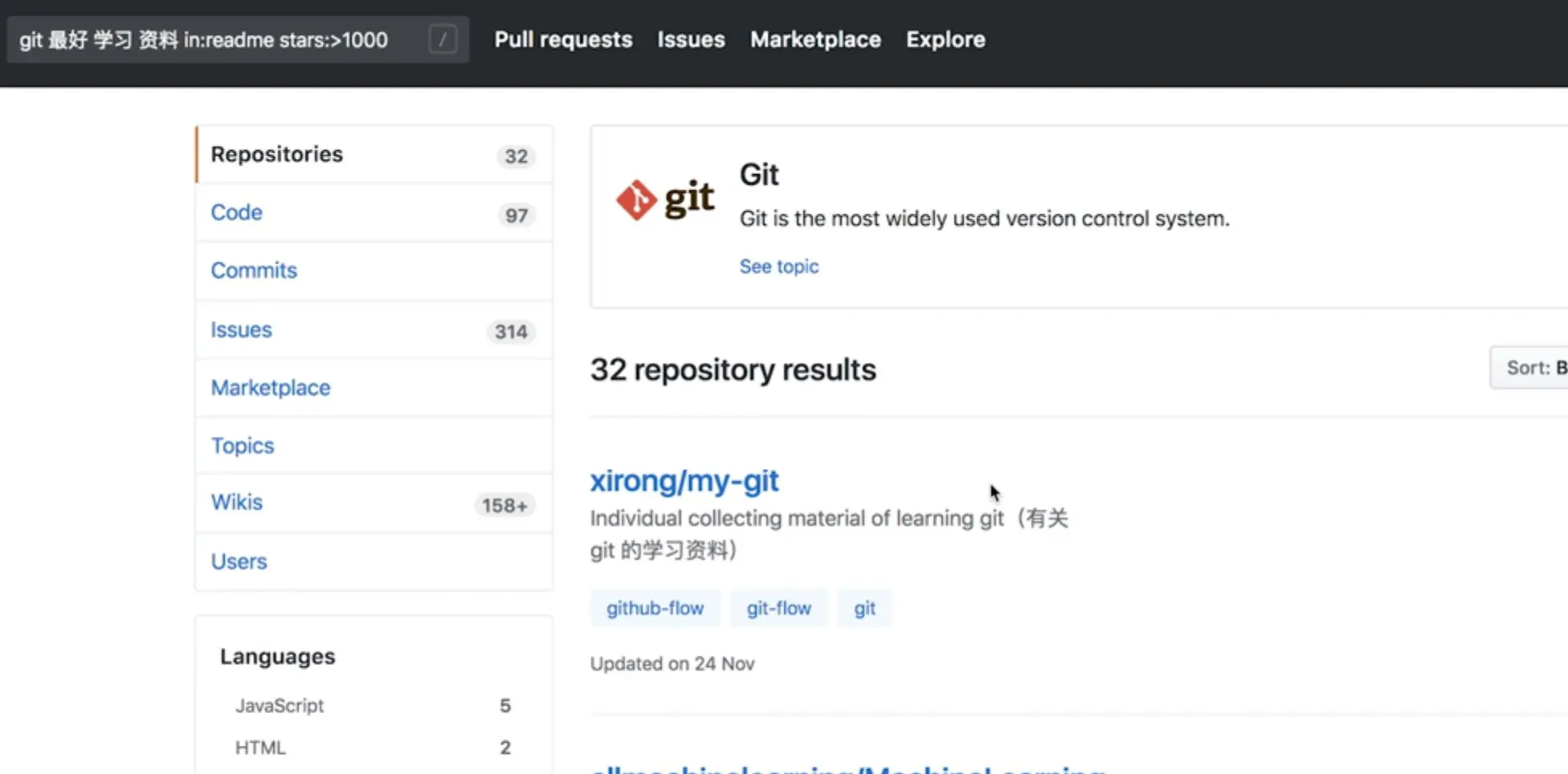Image resolution: width=1568 pixels, height=774 pixels.
Task: Click the Code count badge 97
Action: pyautogui.click(x=517, y=215)
